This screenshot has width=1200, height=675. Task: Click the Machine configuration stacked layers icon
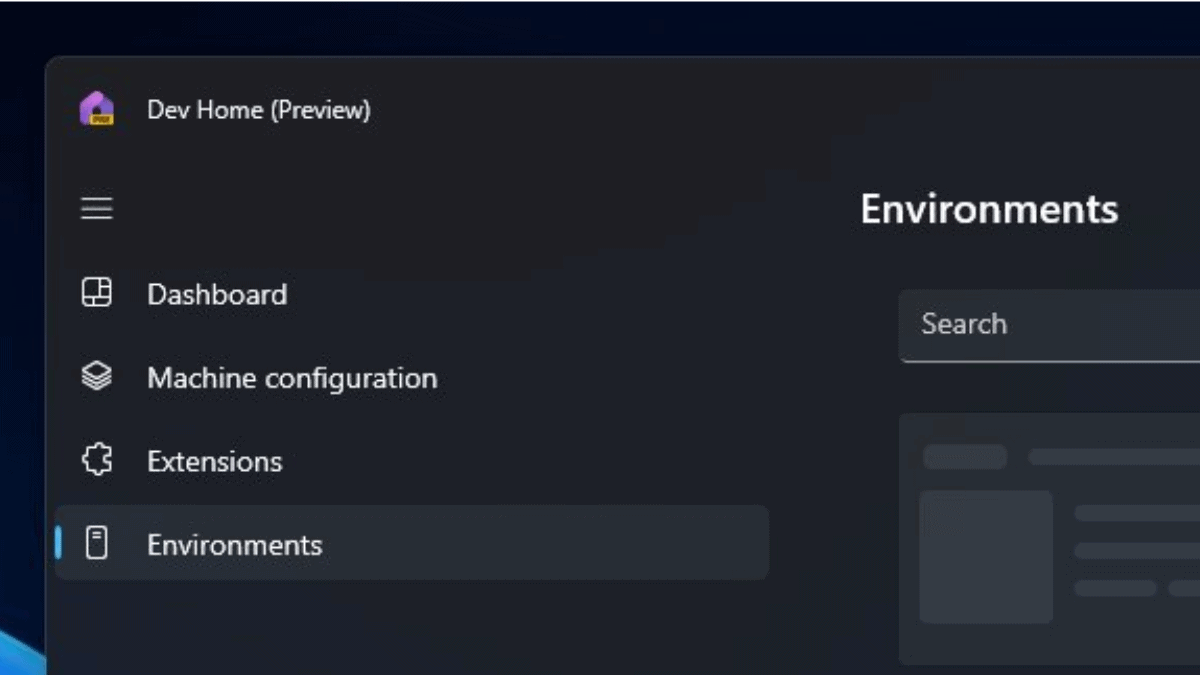[x=96, y=377]
